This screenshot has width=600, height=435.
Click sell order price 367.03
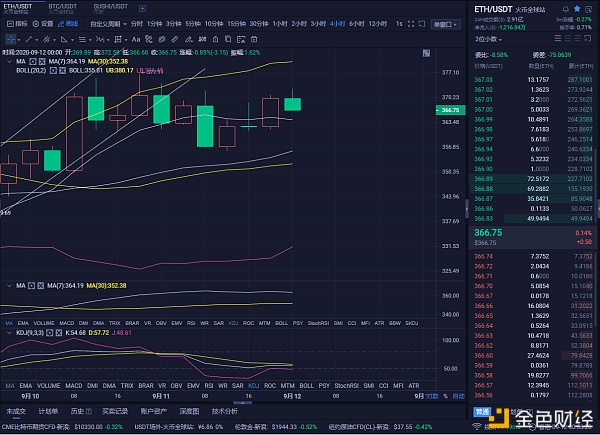pos(483,80)
